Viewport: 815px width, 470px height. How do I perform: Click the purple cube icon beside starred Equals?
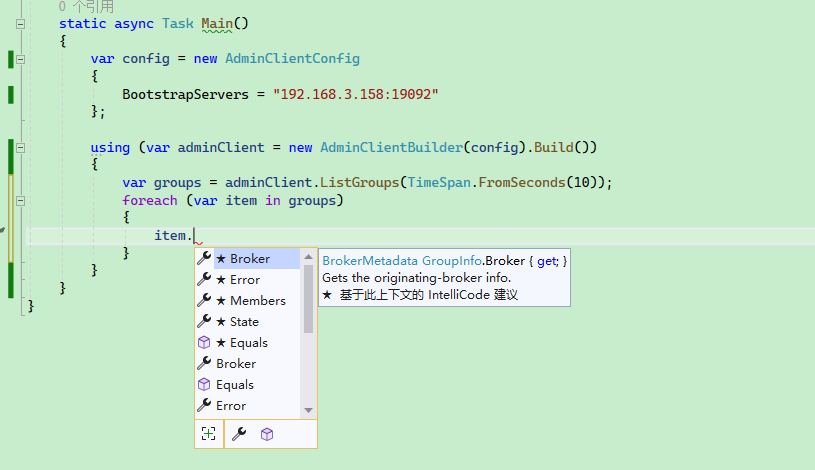(204, 343)
